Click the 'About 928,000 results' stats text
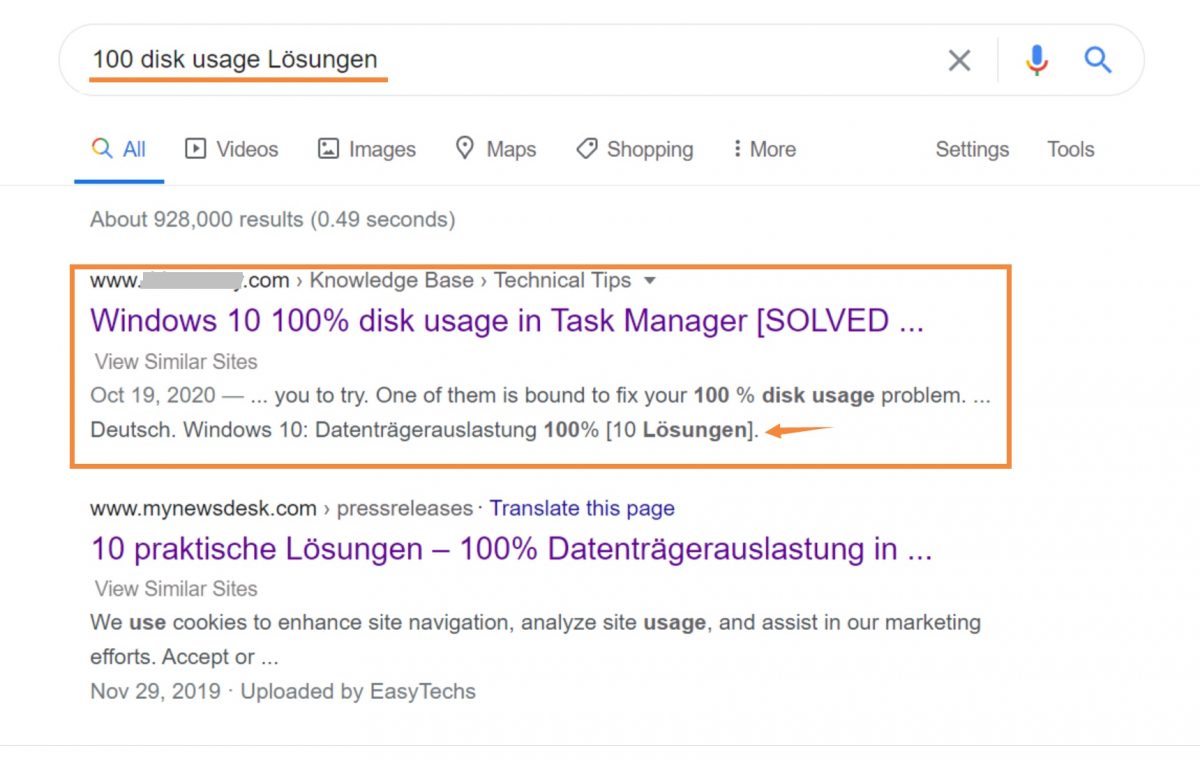 point(272,219)
